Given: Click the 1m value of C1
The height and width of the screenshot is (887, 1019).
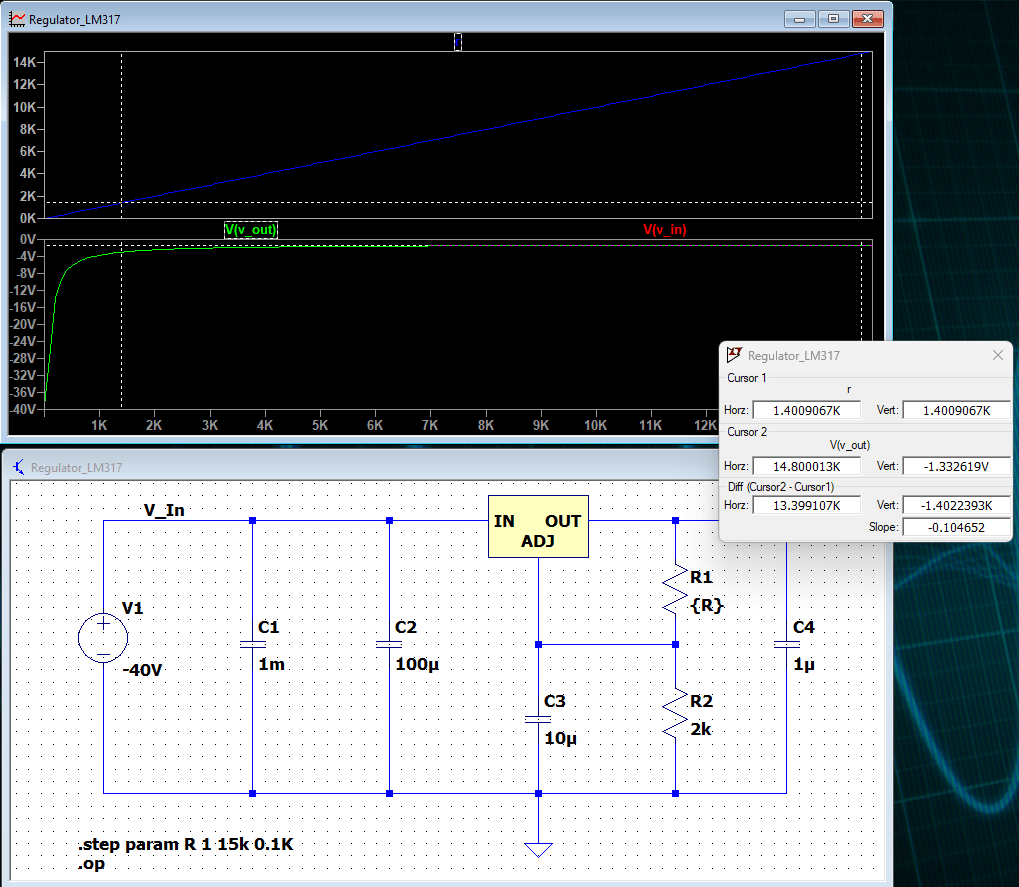Looking at the screenshot, I should (271, 664).
